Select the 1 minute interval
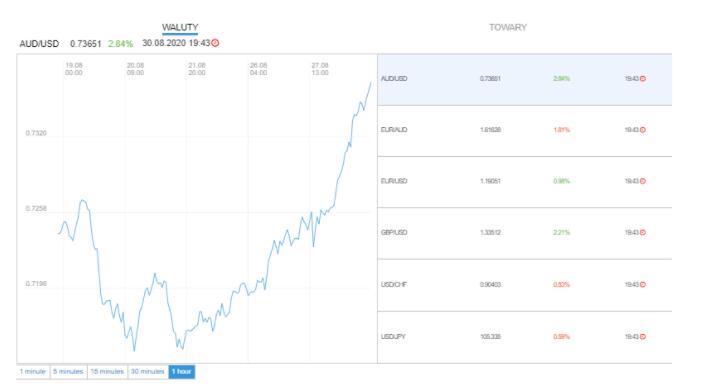 tap(33, 372)
